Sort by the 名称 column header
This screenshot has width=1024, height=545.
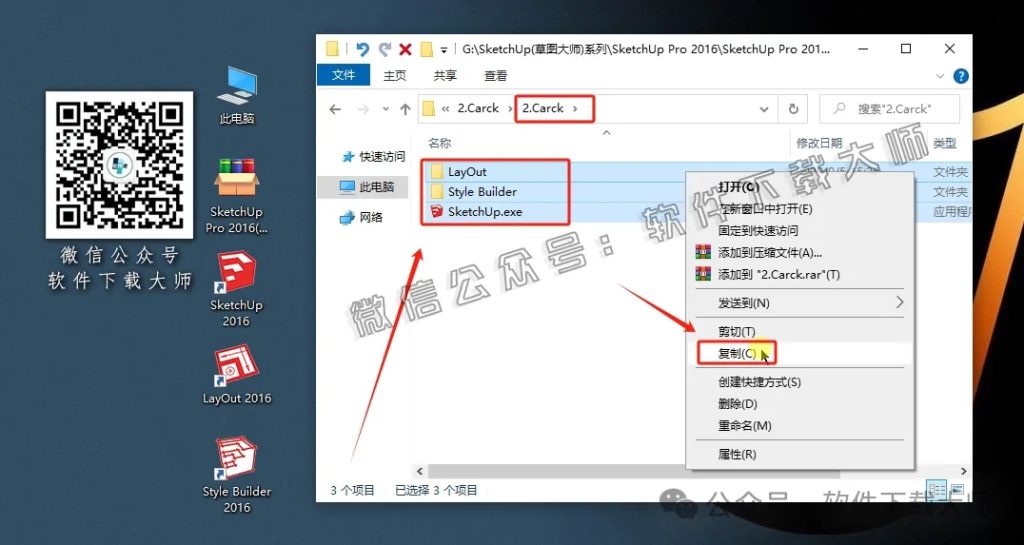[x=440, y=143]
